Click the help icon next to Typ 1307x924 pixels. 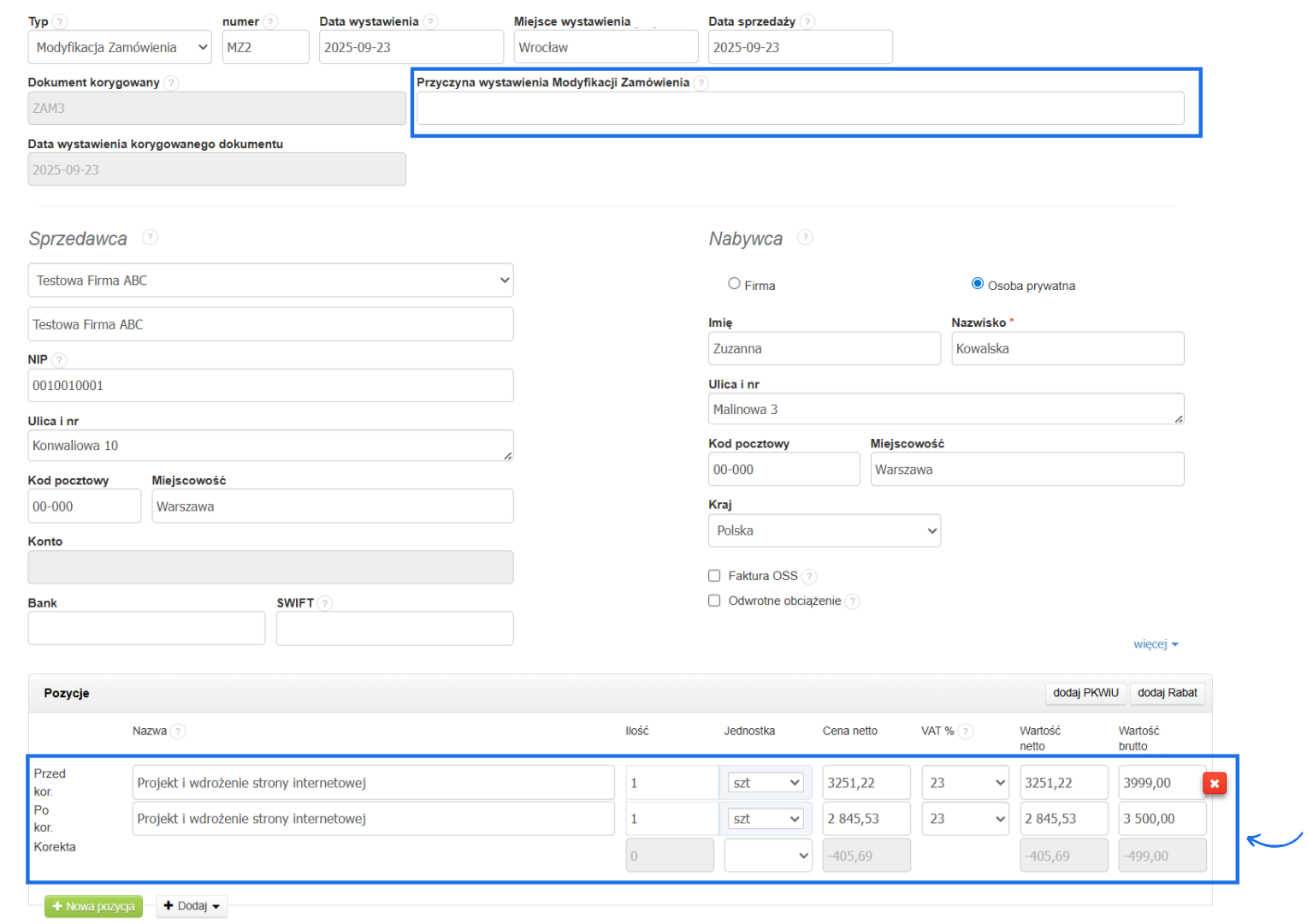[x=60, y=21]
